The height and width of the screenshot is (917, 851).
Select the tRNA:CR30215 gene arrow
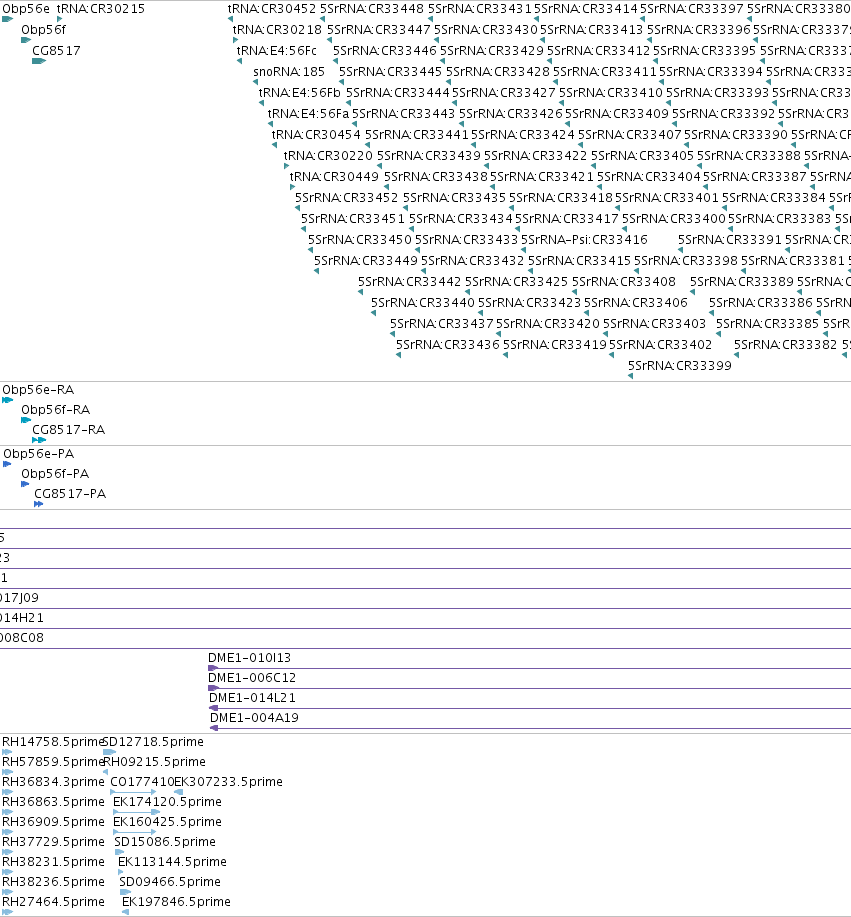60,19
